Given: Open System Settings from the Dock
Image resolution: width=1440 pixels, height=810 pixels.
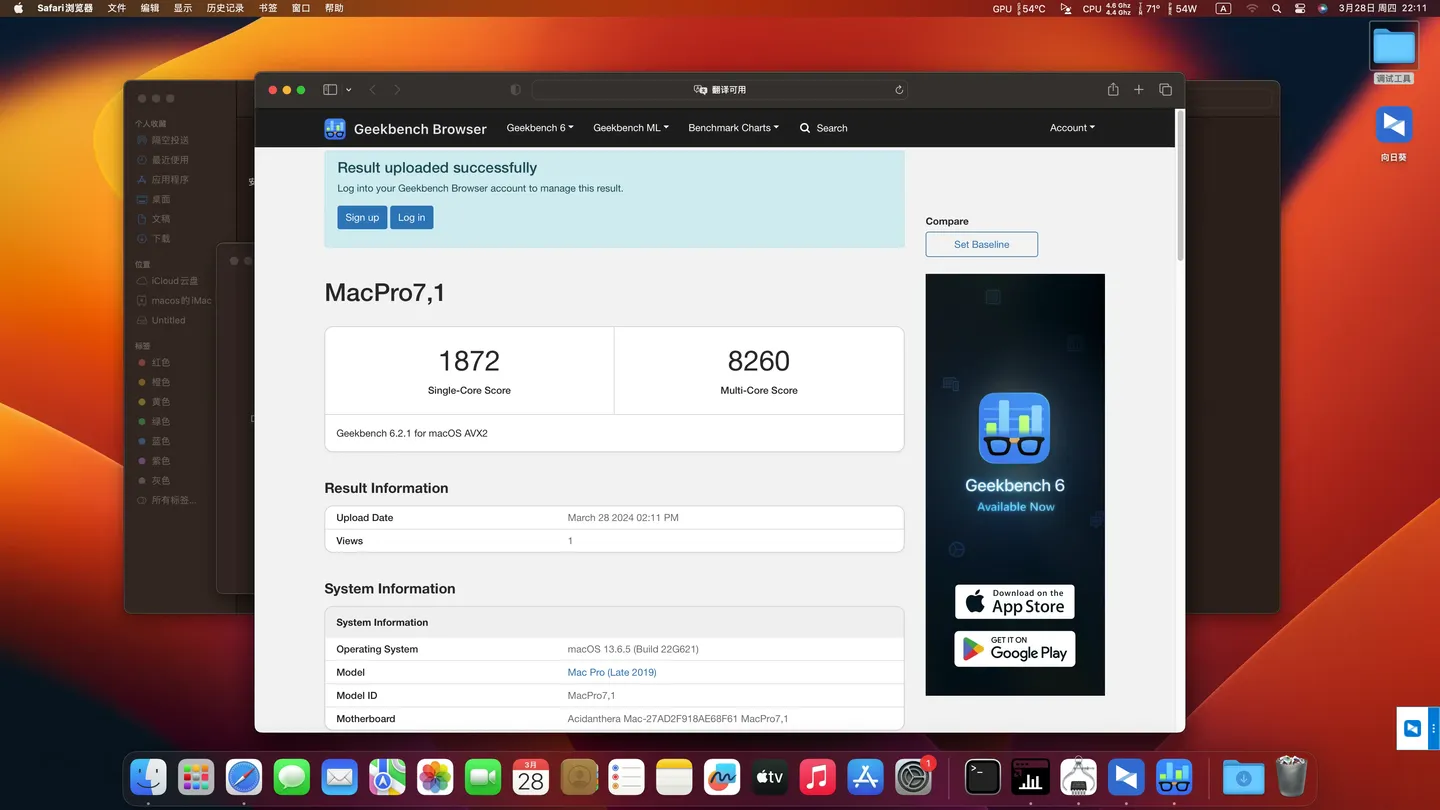Looking at the screenshot, I should [x=913, y=776].
